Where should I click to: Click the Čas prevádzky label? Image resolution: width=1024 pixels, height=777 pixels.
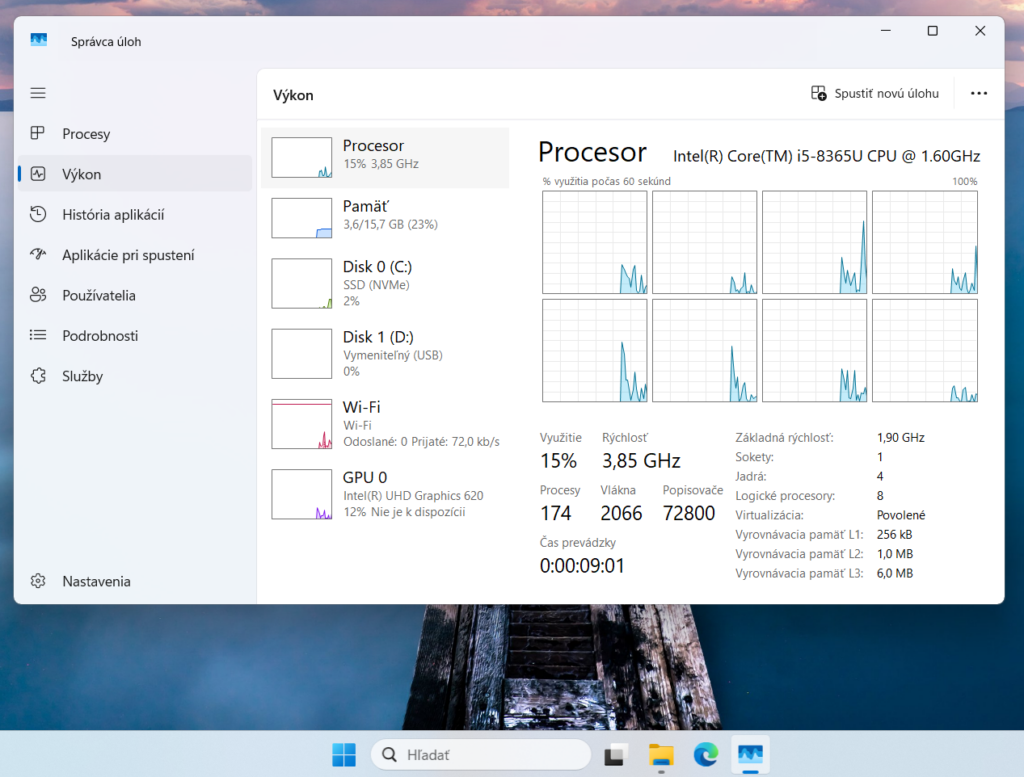[x=577, y=542]
